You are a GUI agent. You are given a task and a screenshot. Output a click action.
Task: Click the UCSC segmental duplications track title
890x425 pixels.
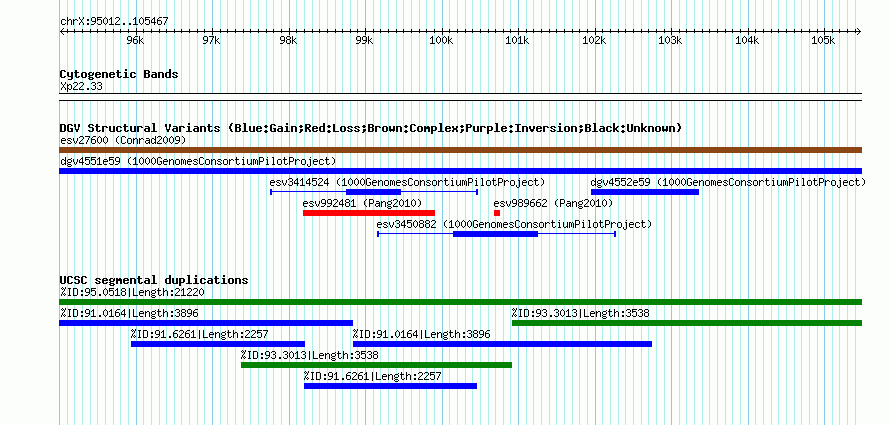pyautogui.click(x=154, y=280)
